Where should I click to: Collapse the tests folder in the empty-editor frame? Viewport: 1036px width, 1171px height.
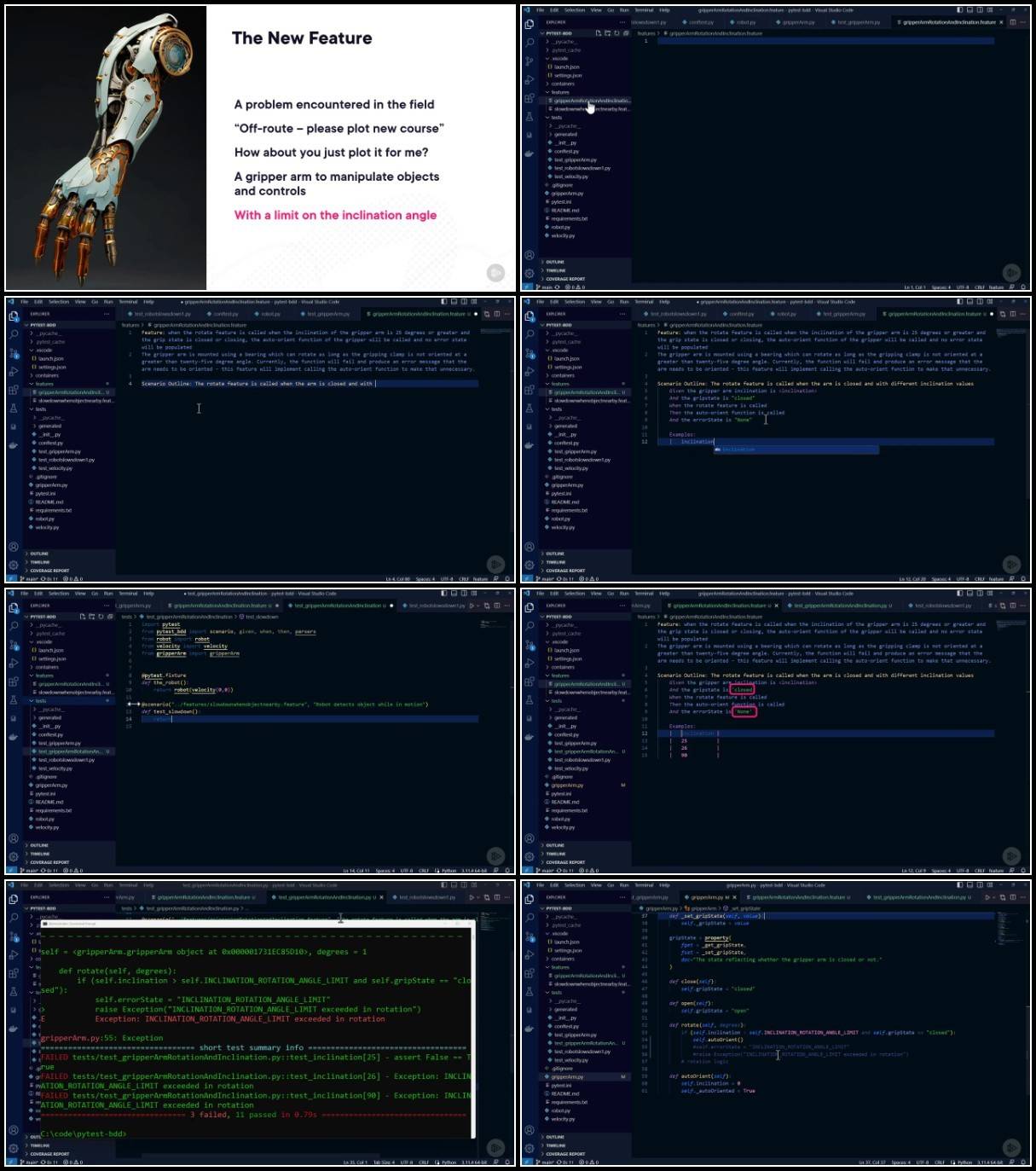pyautogui.click(x=555, y=118)
